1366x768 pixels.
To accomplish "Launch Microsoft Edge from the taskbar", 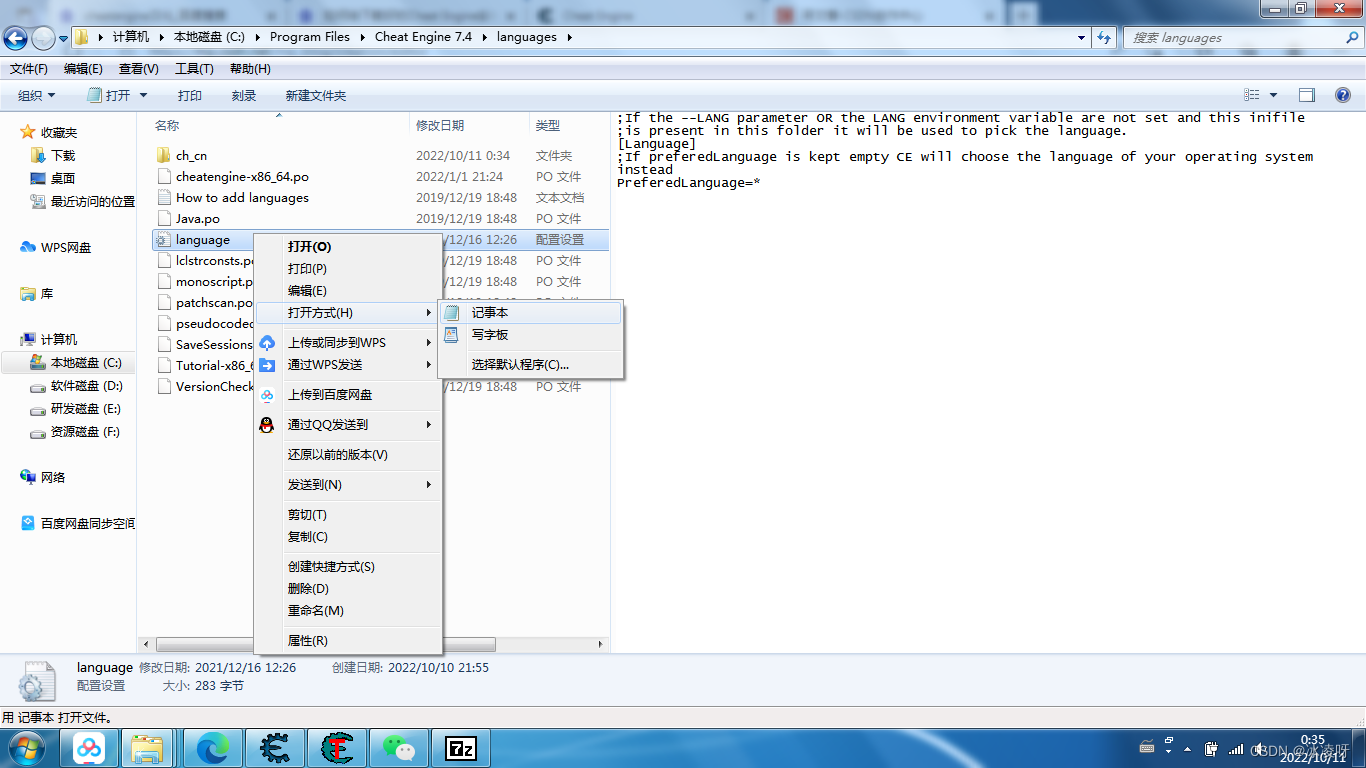I will pos(211,748).
